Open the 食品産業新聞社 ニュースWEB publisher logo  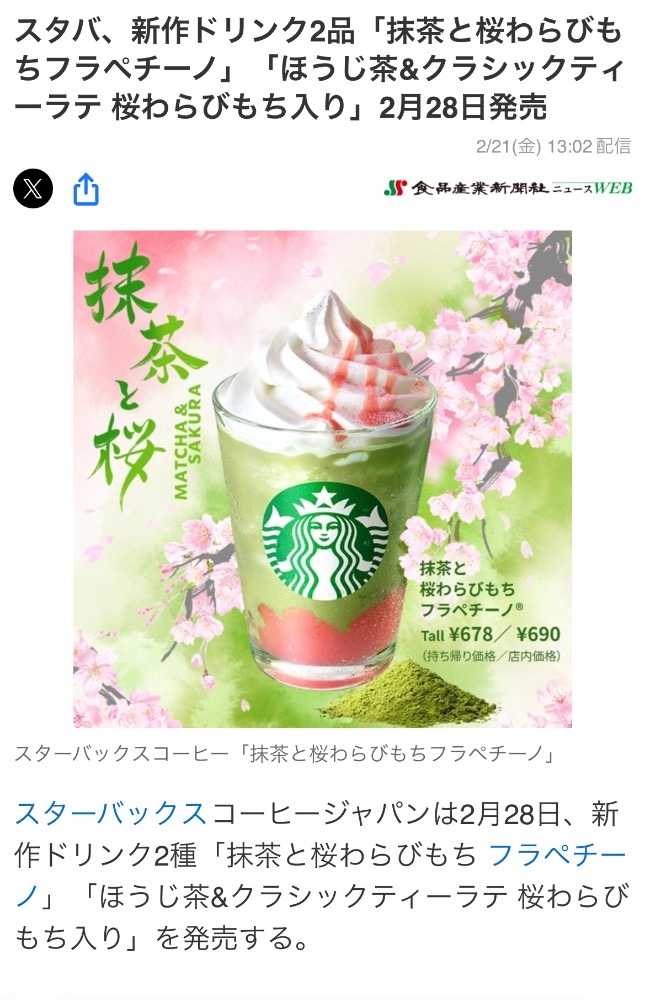pos(508,188)
